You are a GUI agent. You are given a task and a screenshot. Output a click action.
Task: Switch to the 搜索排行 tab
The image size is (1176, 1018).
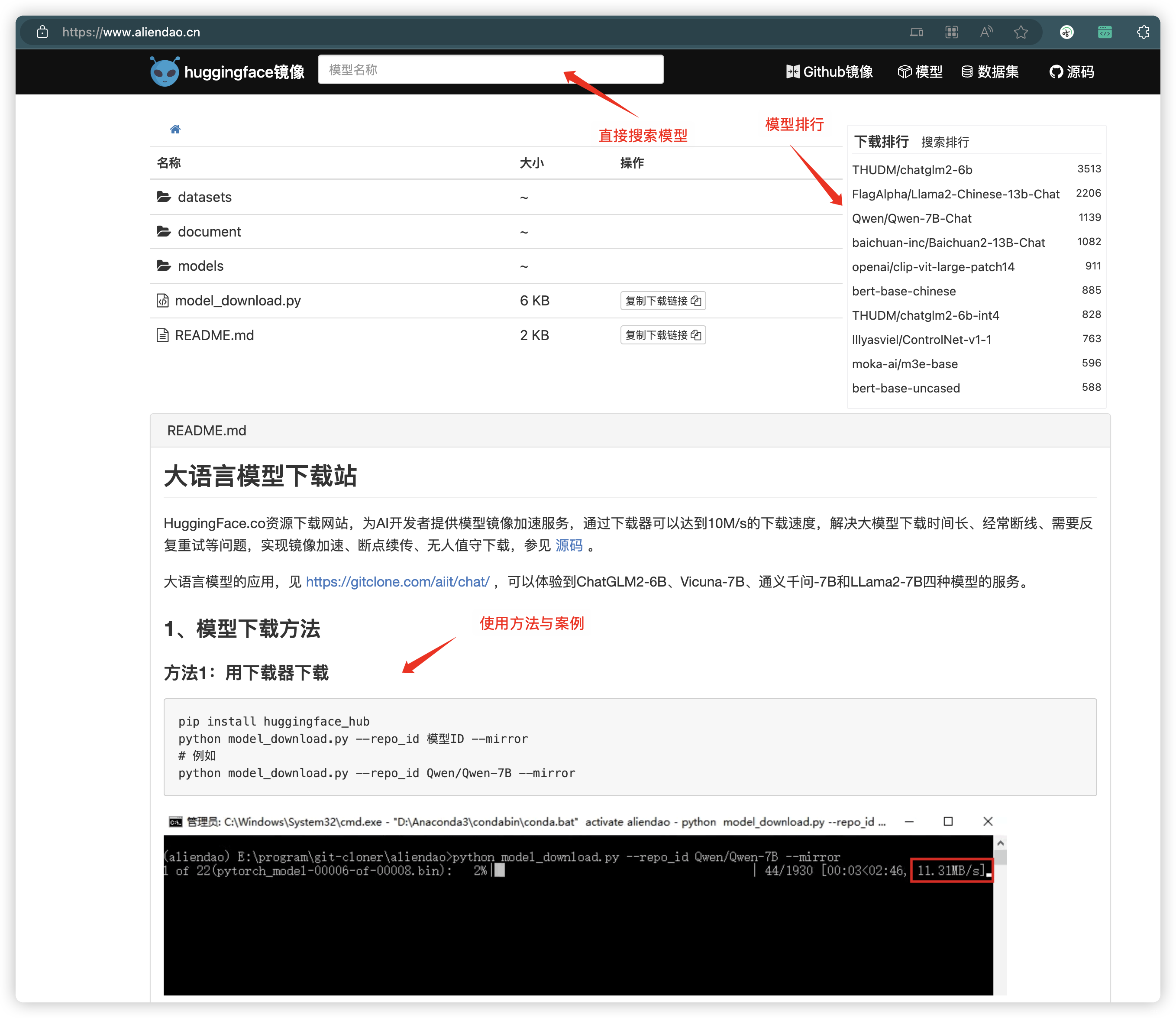945,142
